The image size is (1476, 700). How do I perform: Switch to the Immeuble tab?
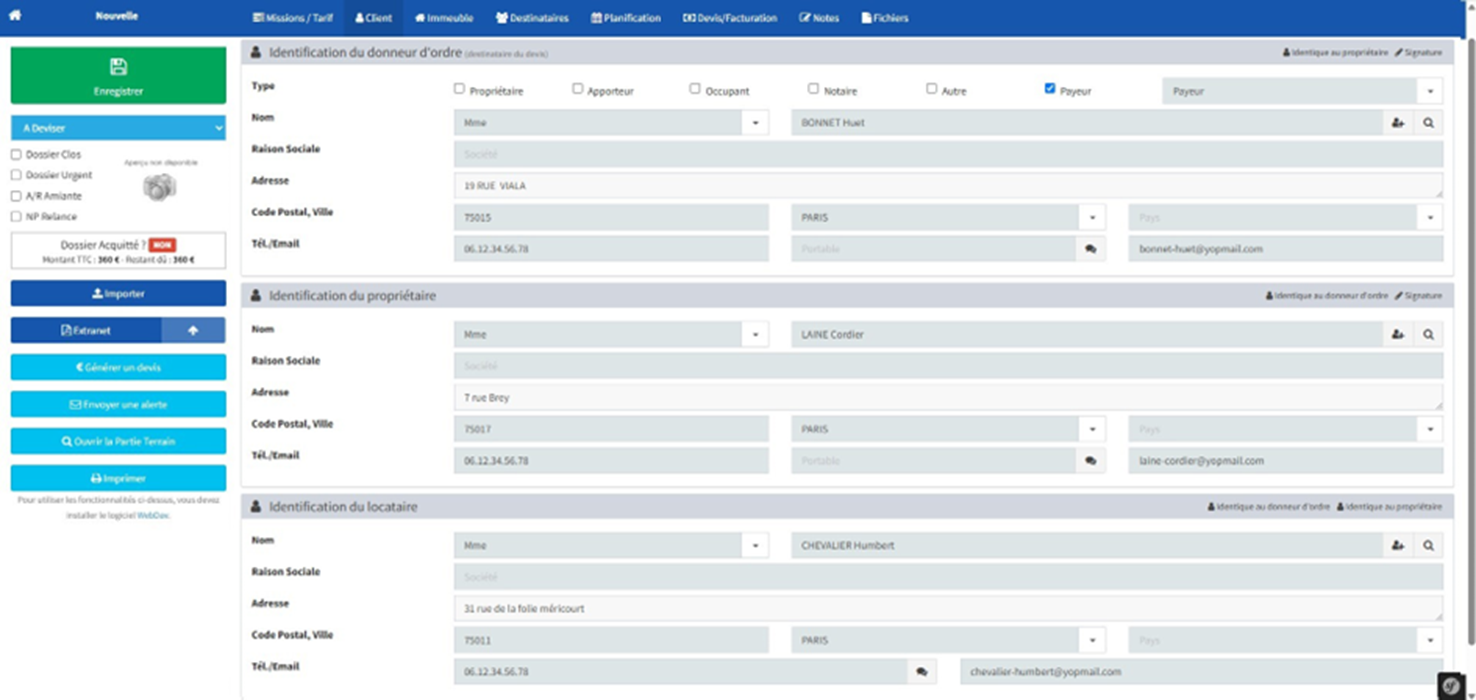444,18
